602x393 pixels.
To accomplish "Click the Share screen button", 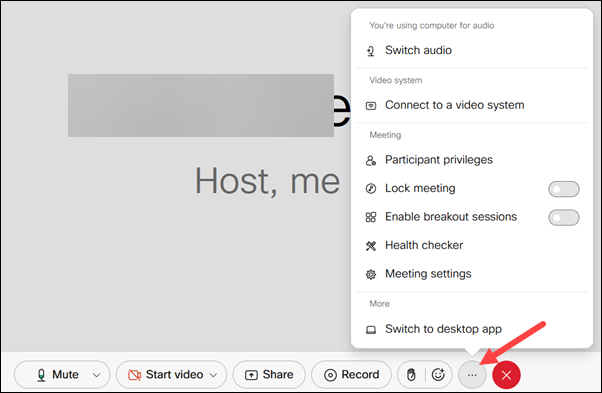I will click(269, 375).
